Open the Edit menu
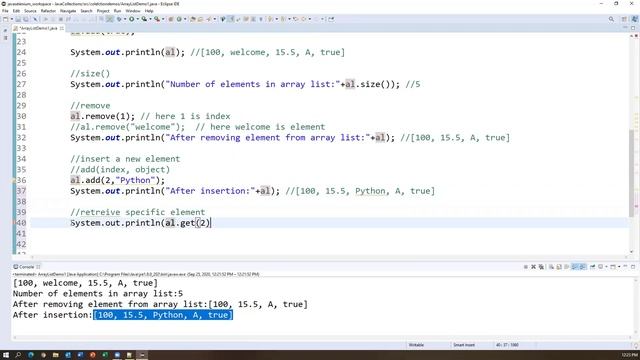The height and width of the screenshot is (360, 640). click(16, 11)
